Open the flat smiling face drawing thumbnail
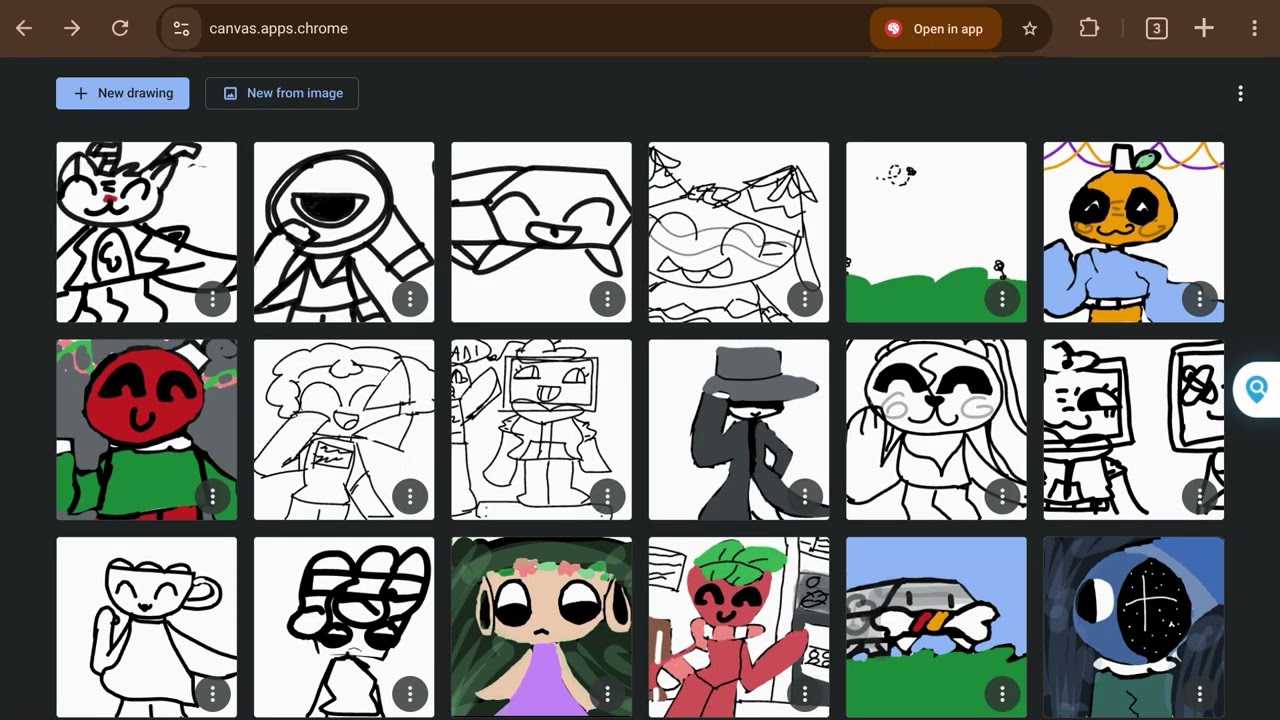This screenshot has height=720, width=1280. pyautogui.click(x=541, y=232)
